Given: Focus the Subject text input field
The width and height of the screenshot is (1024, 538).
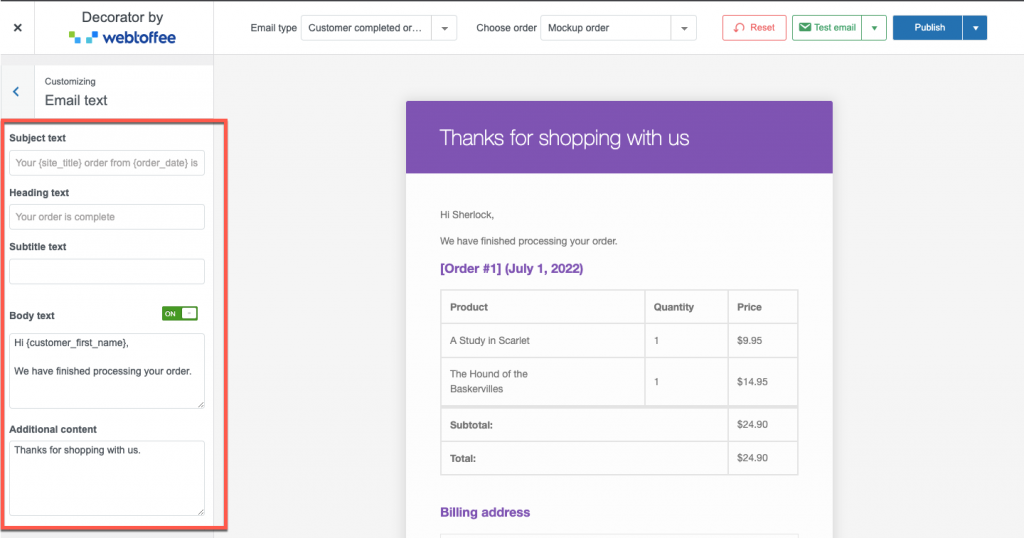Looking at the screenshot, I should (x=107, y=163).
